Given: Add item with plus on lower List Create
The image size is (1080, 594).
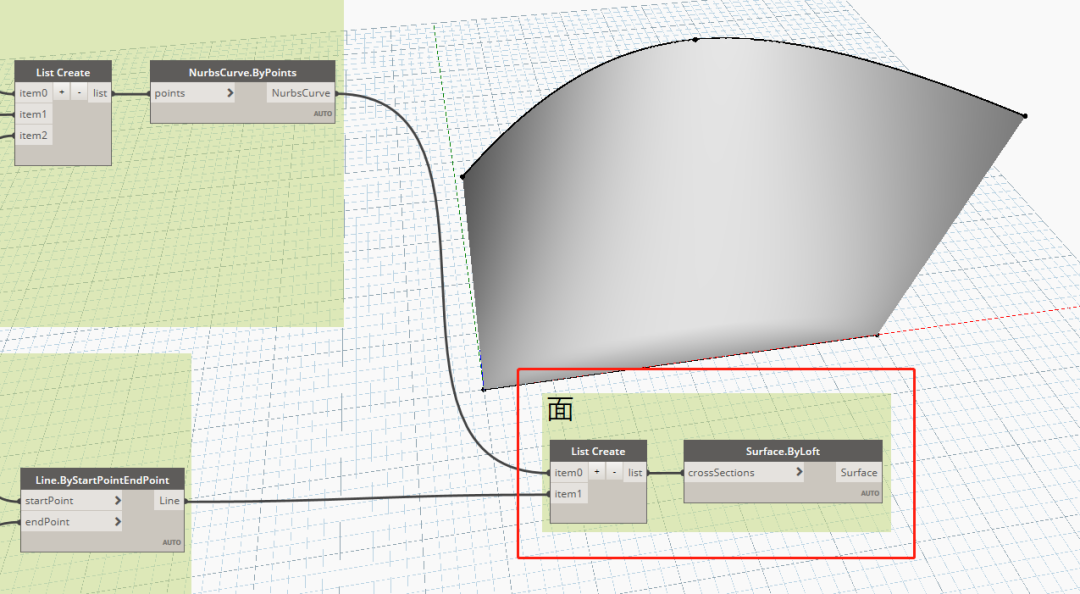Looking at the screenshot, I should pos(597,472).
